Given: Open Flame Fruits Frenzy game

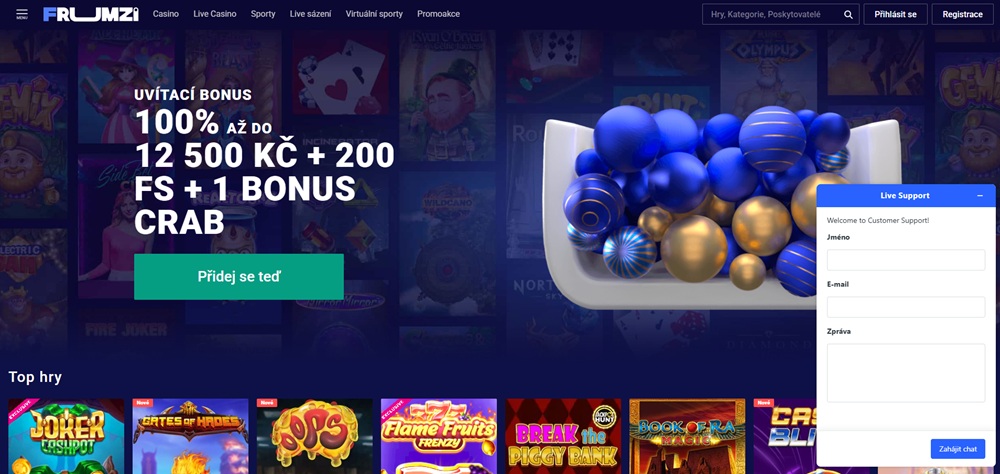Looking at the screenshot, I should 439,436.
